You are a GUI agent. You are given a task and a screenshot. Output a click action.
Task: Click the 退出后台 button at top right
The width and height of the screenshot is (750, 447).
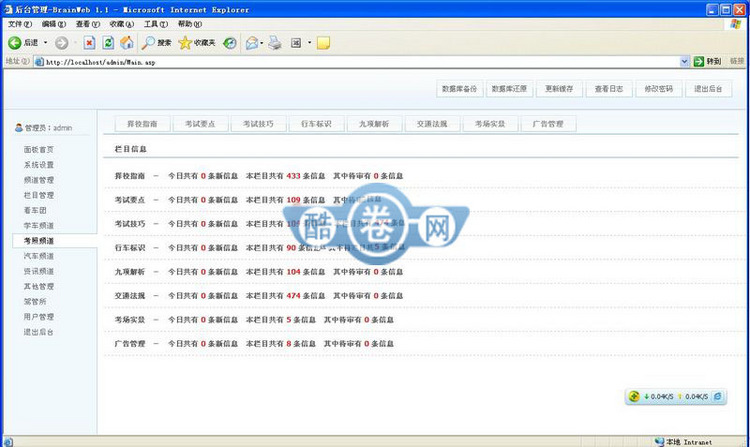[708, 89]
